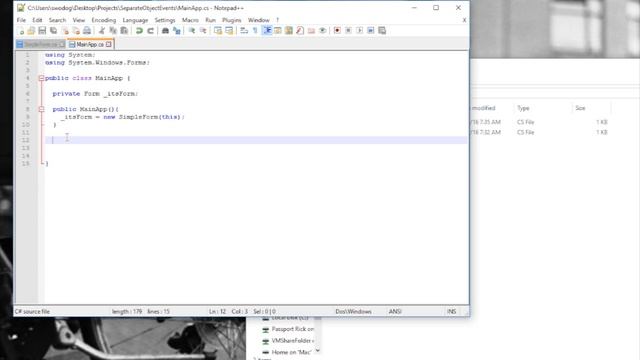Screen dimensions: 640x360
Task: Open the ? help menu
Action: 278,20
